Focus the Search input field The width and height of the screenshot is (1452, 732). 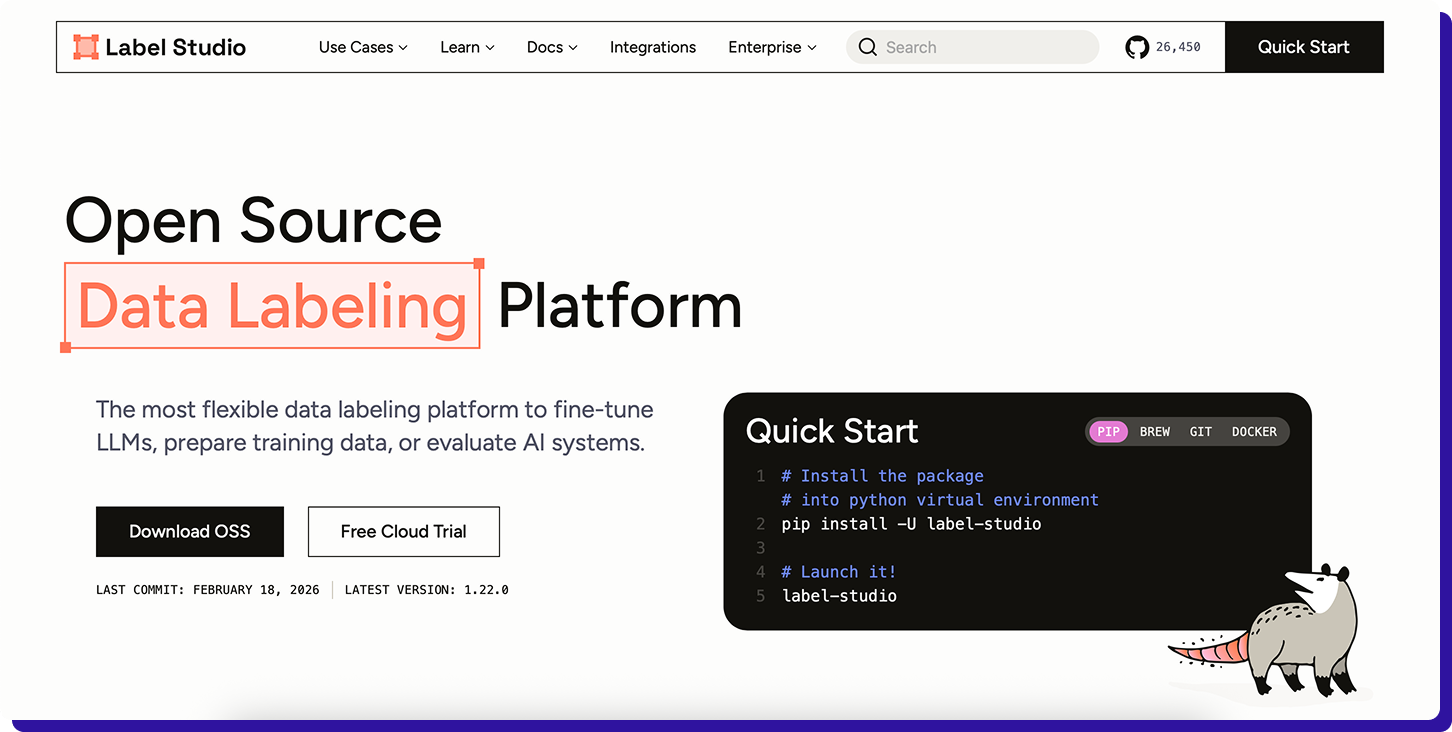point(972,47)
